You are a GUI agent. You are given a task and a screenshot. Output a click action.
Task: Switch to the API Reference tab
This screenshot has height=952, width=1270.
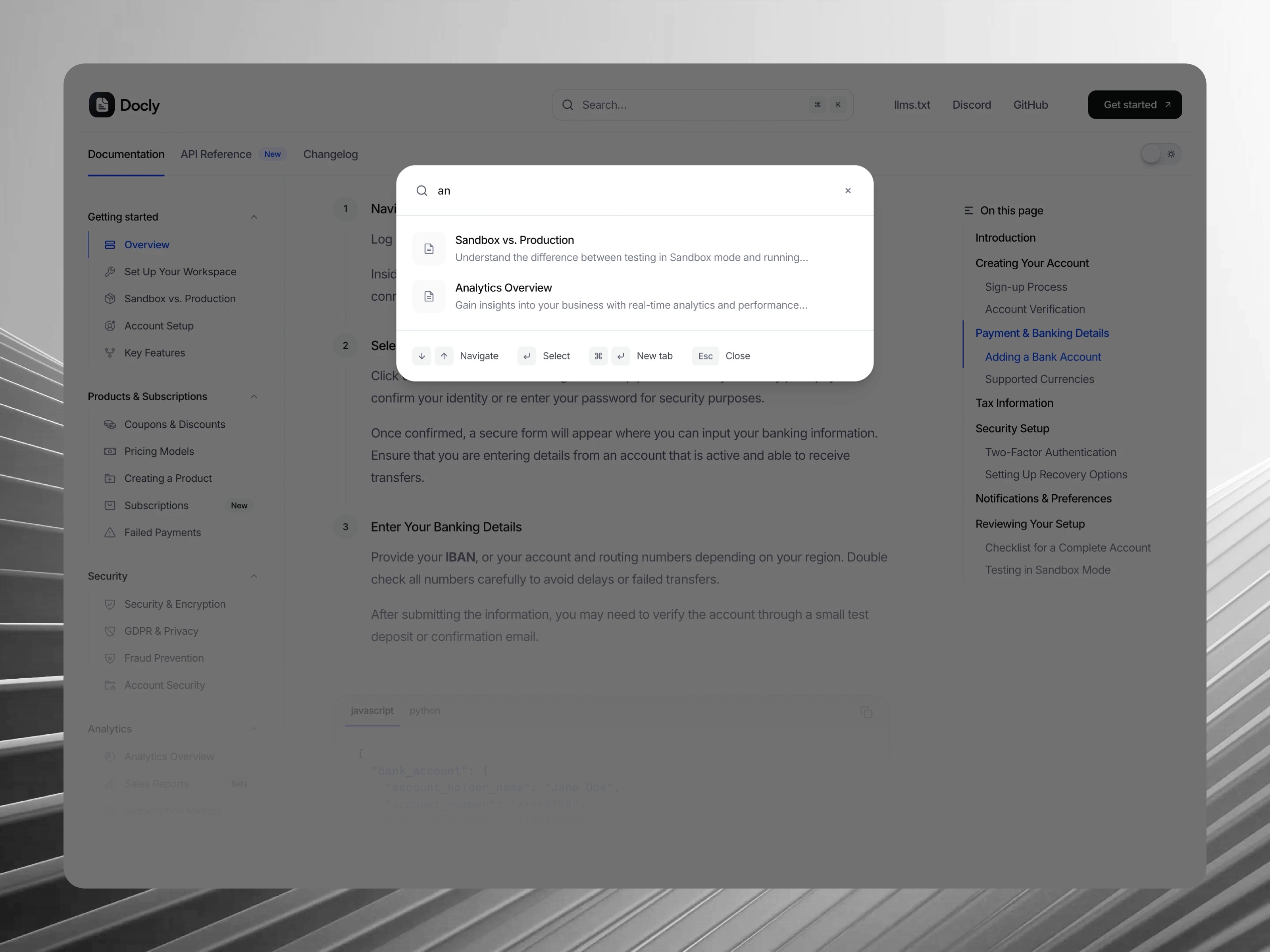[x=216, y=154]
